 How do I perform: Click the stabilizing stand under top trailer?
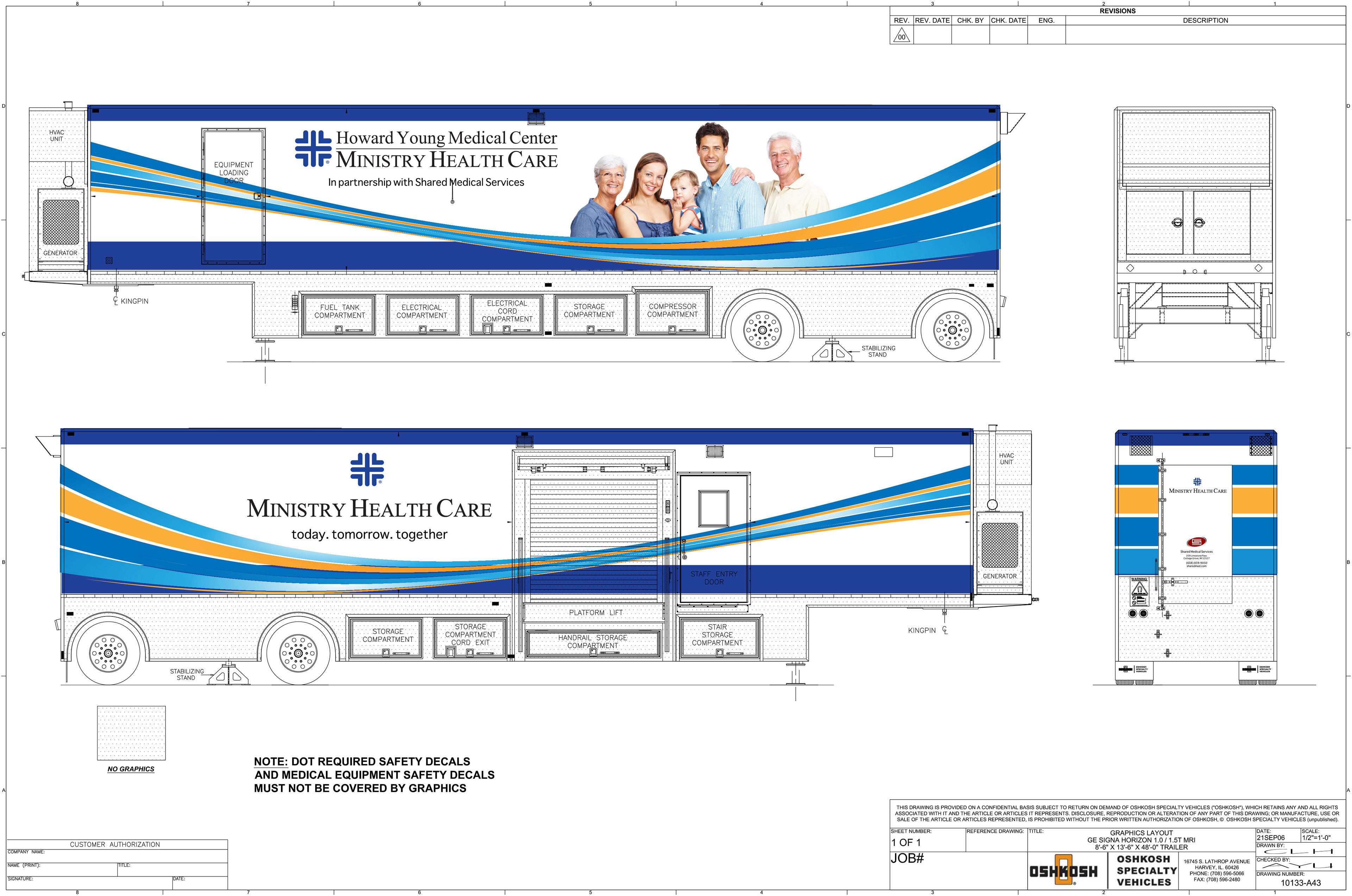[x=831, y=351]
